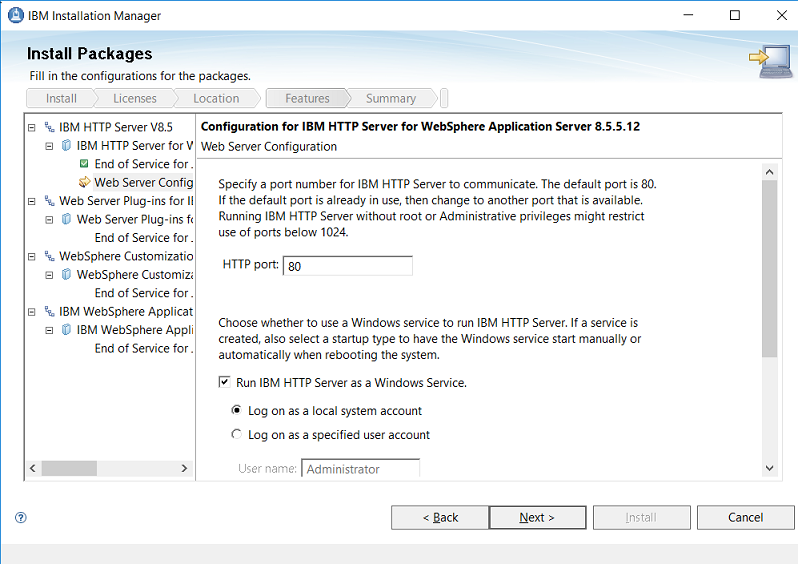The image size is (798, 564).
Task: Click the Next > button
Action: coord(537,518)
